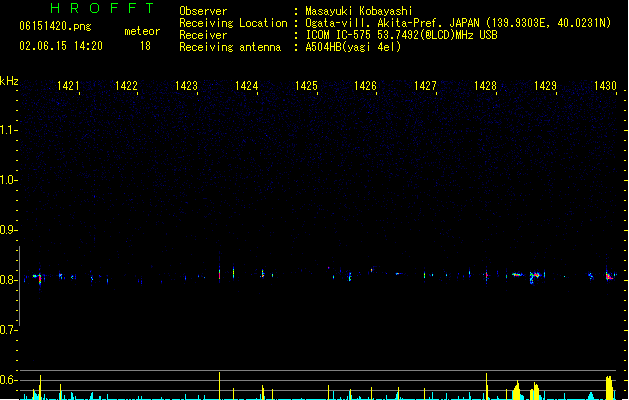Click the HROFFT title text

tap(103, 8)
